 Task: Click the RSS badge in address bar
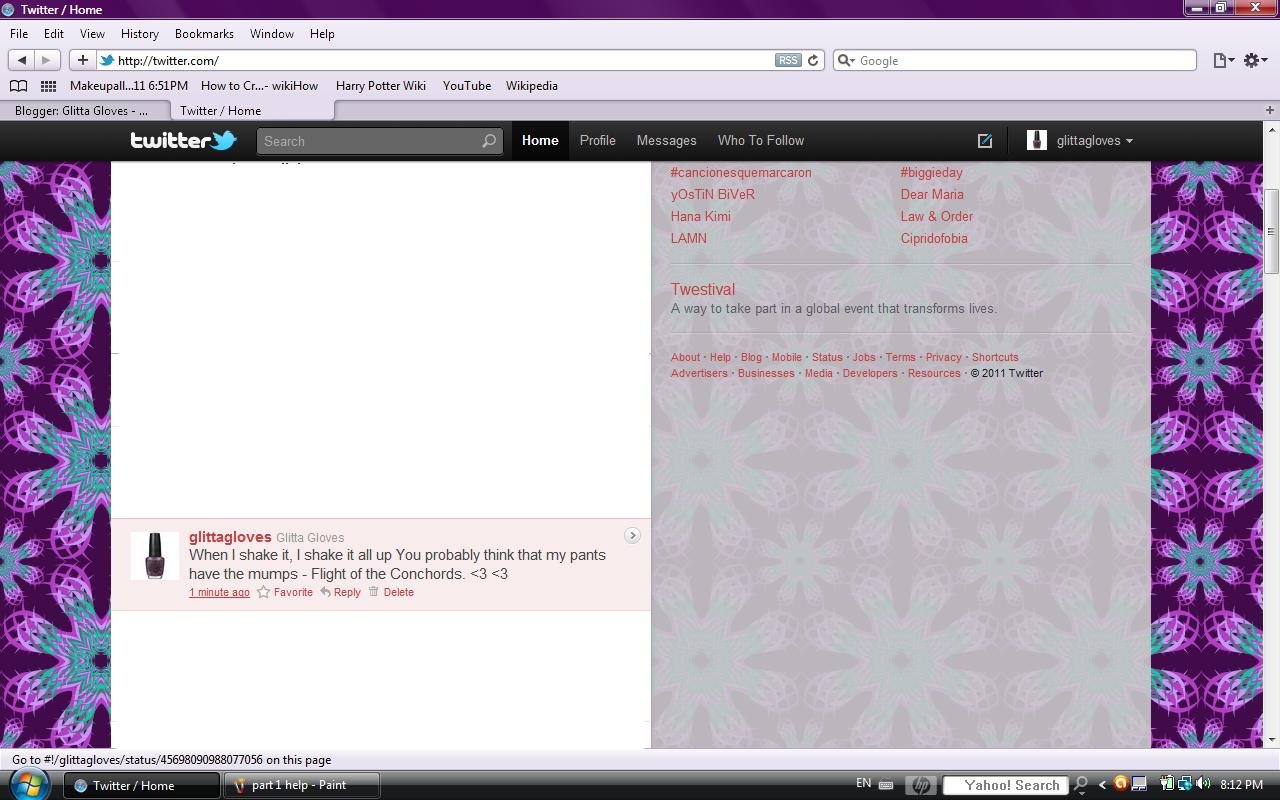pyautogui.click(x=788, y=60)
